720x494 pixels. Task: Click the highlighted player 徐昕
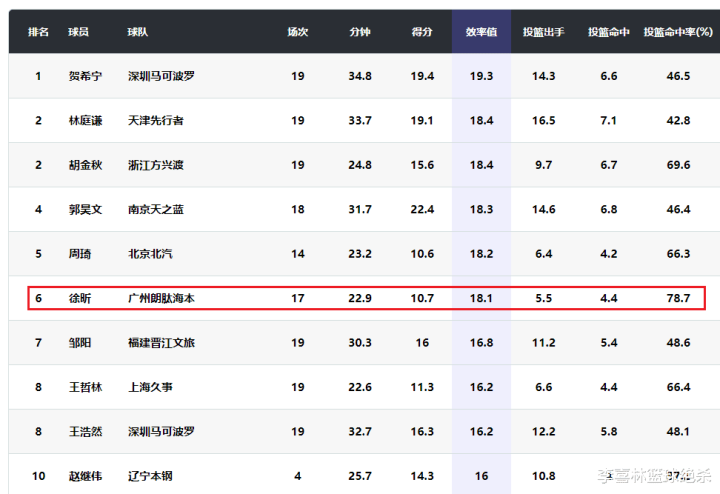tap(79, 298)
